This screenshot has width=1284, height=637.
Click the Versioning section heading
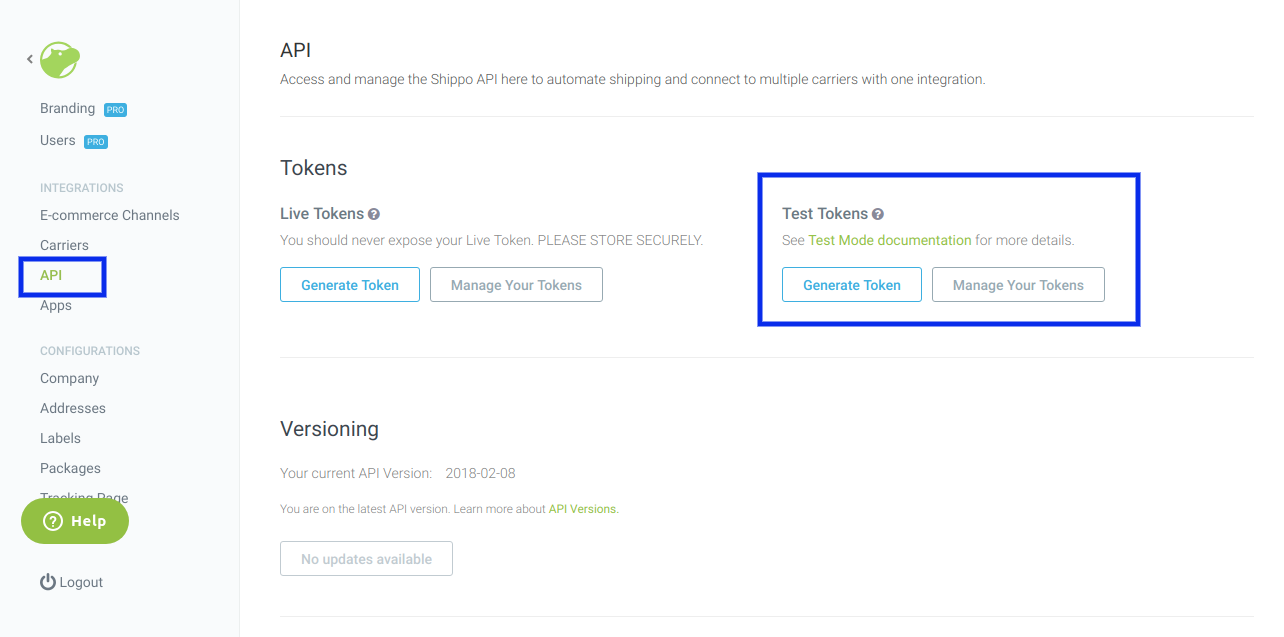329,429
